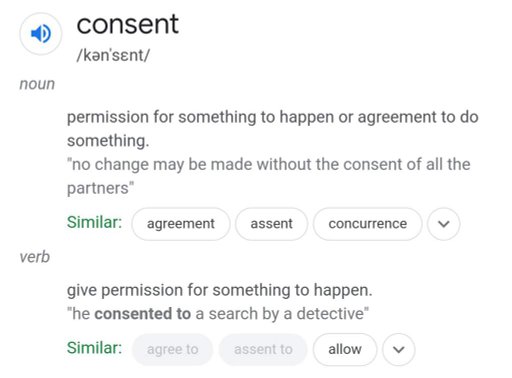Click the "noun" part-of-speech label
The image size is (512, 378).
pyautogui.click(x=37, y=84)
